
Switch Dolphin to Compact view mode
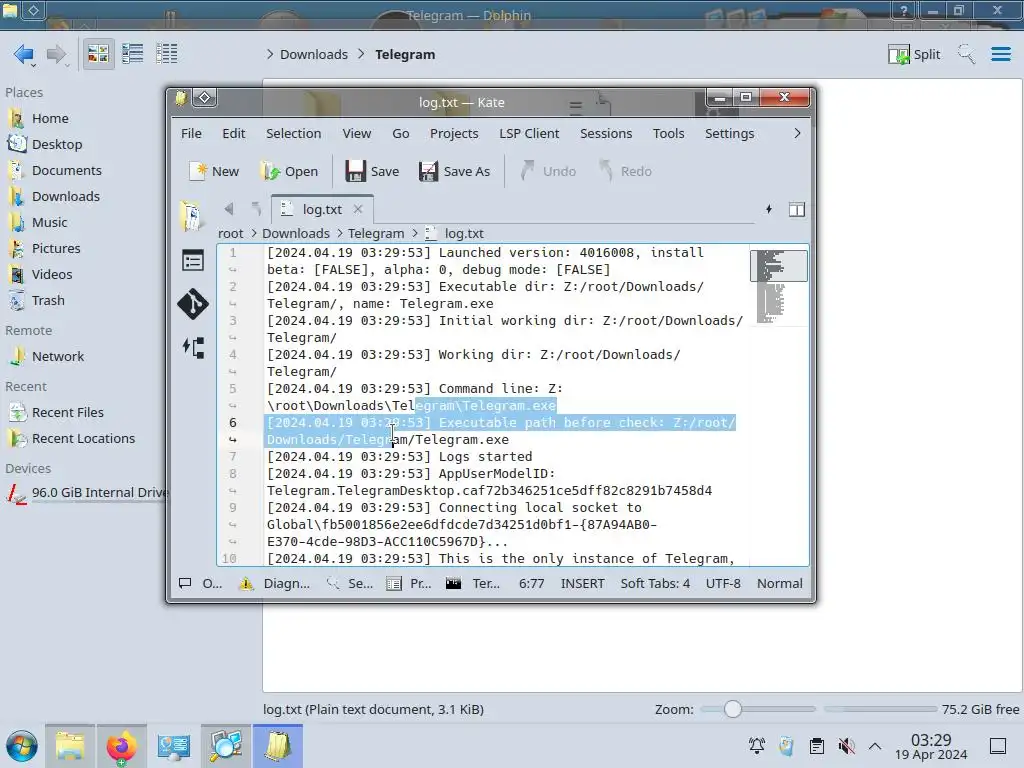click(x=133, y=54)
